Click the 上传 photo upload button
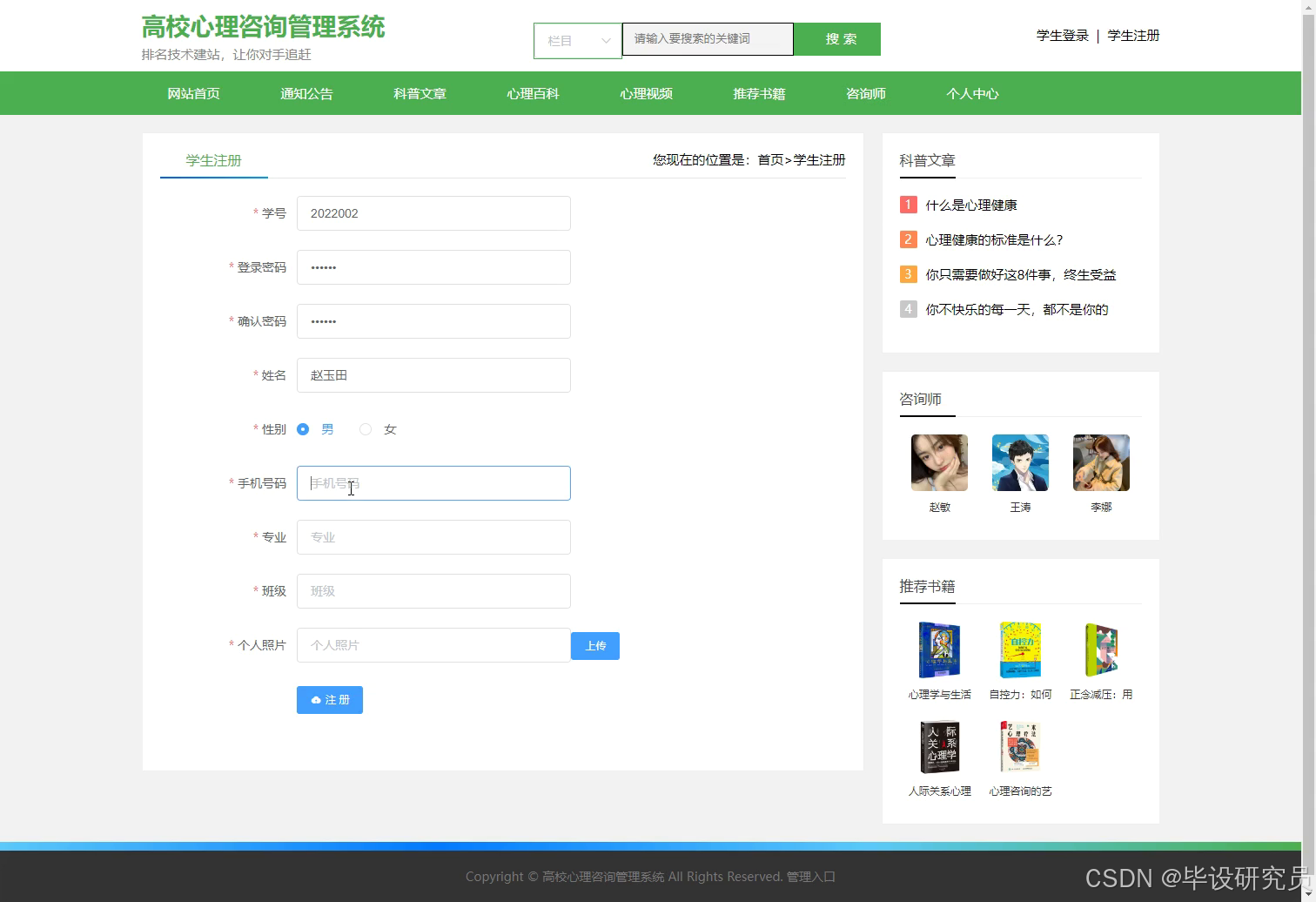The image size is (1316, 902). 595,646
